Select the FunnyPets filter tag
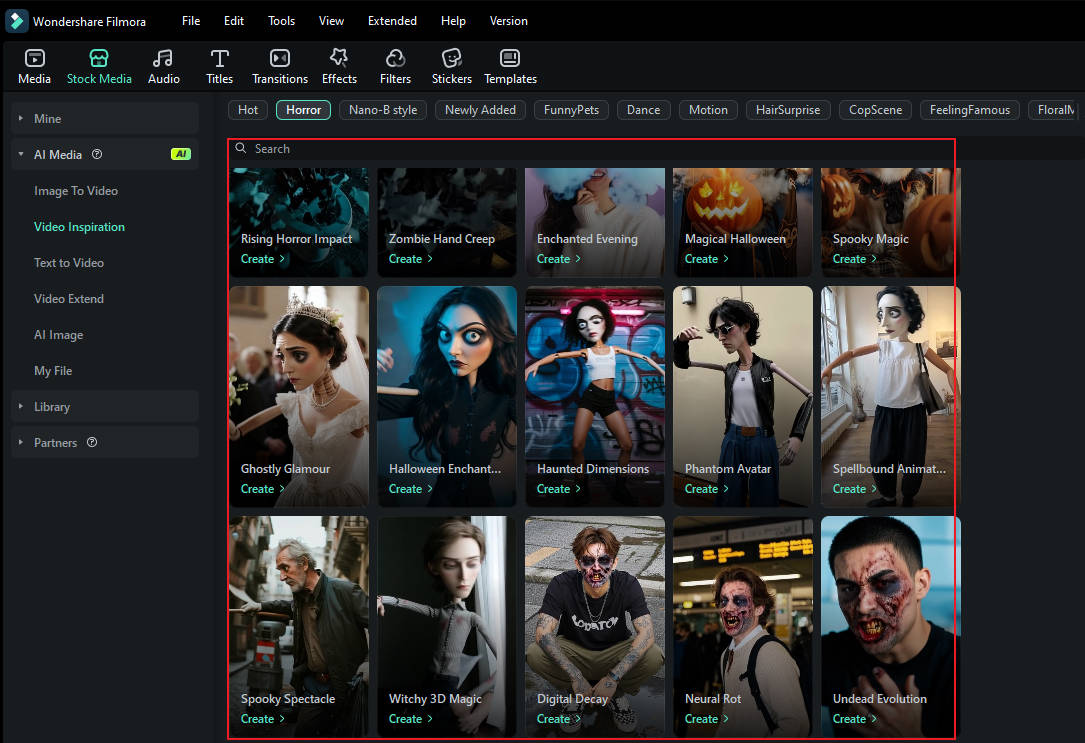Viewport: 1085px width, 743px height. 571,110
